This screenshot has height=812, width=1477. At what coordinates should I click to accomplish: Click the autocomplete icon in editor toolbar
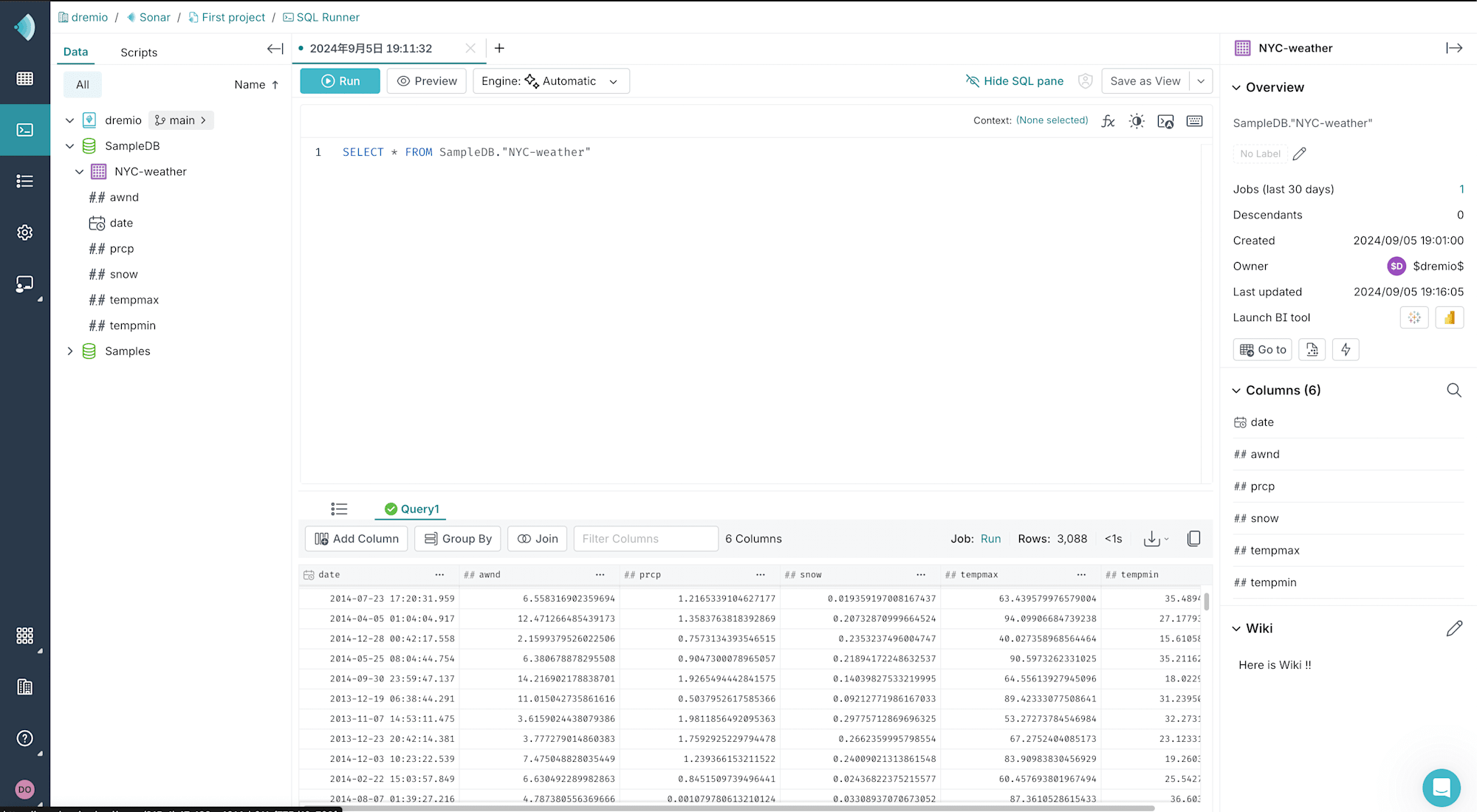[x=1165, y=121]
